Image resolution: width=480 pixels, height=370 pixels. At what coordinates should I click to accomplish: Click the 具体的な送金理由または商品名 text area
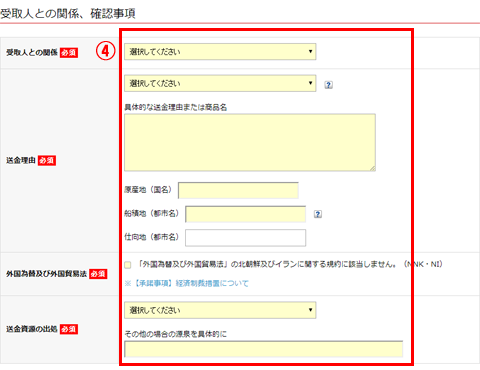coord(250,143)
